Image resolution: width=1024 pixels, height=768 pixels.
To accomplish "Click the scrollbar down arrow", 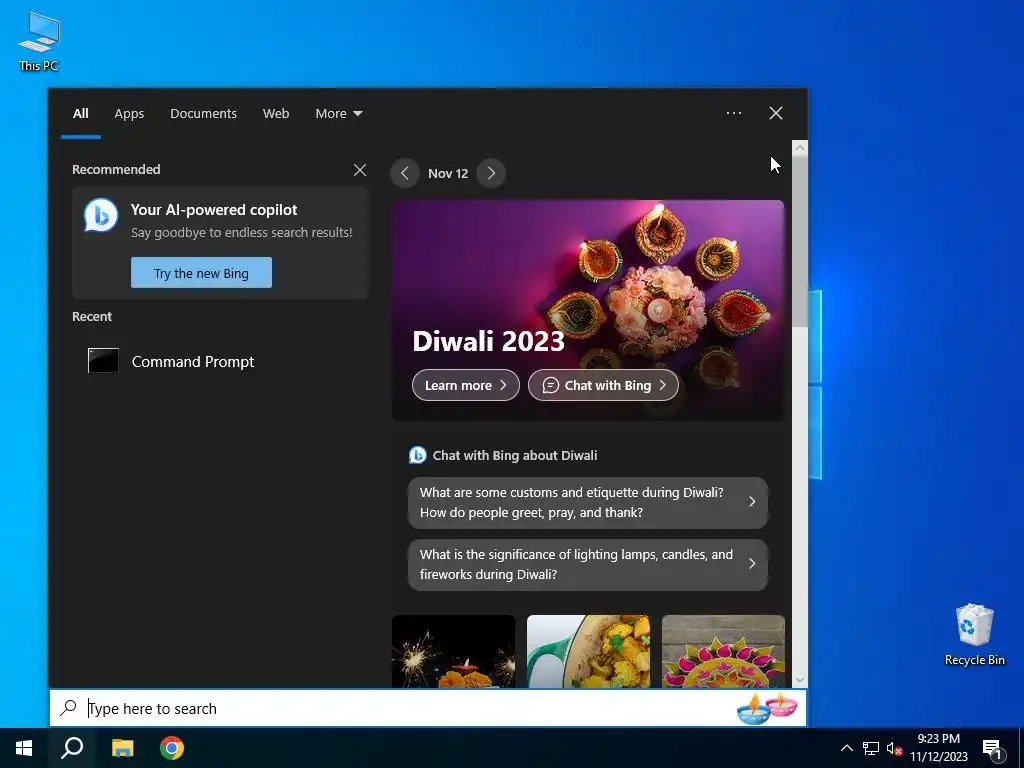I will (x=800, y=680).
